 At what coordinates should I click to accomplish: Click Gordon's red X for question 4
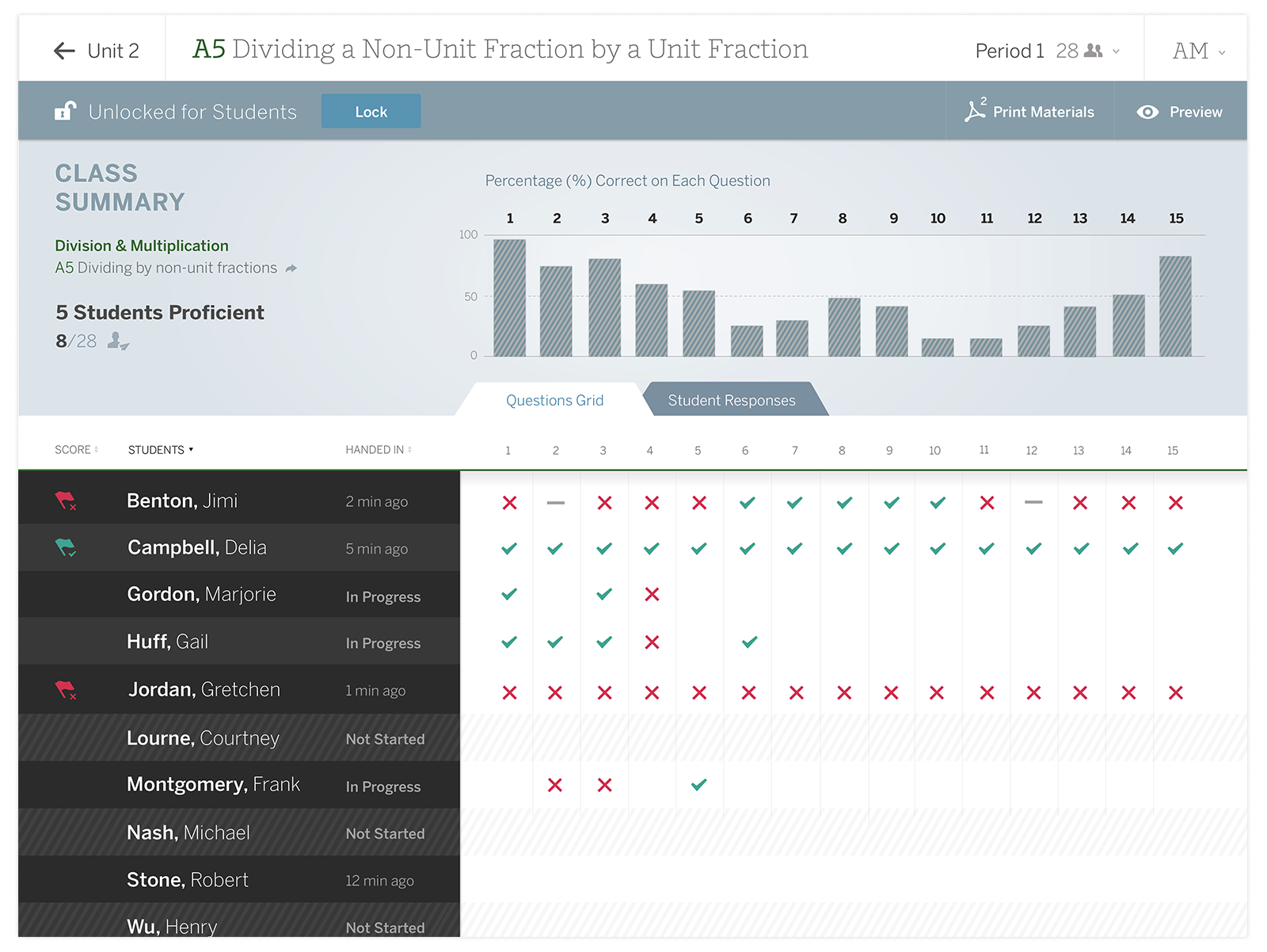652,594
